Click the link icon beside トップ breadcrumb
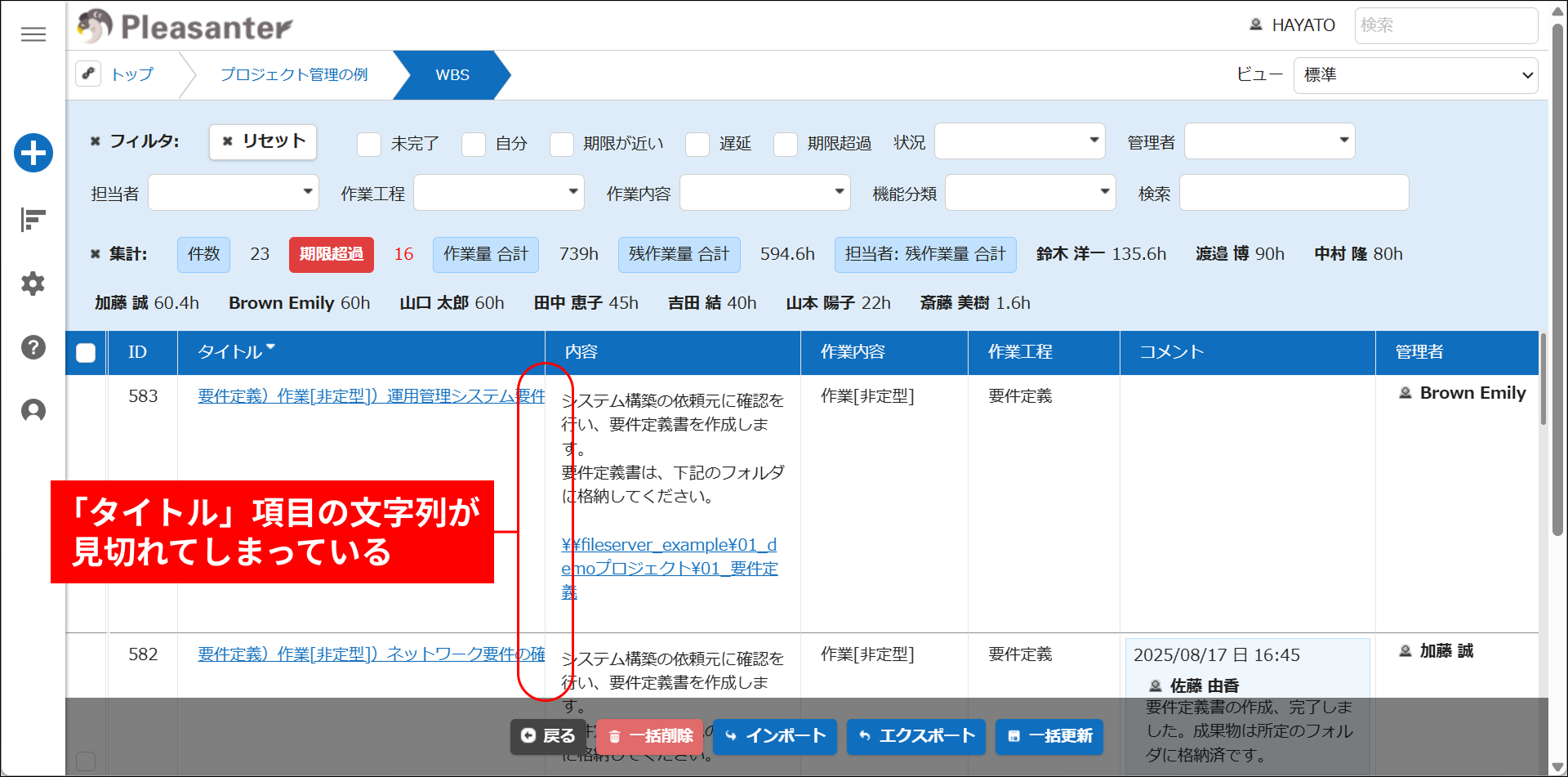The height and width of the screenshot is (777, 1568). pyautogui.click(x=89, y=74)
